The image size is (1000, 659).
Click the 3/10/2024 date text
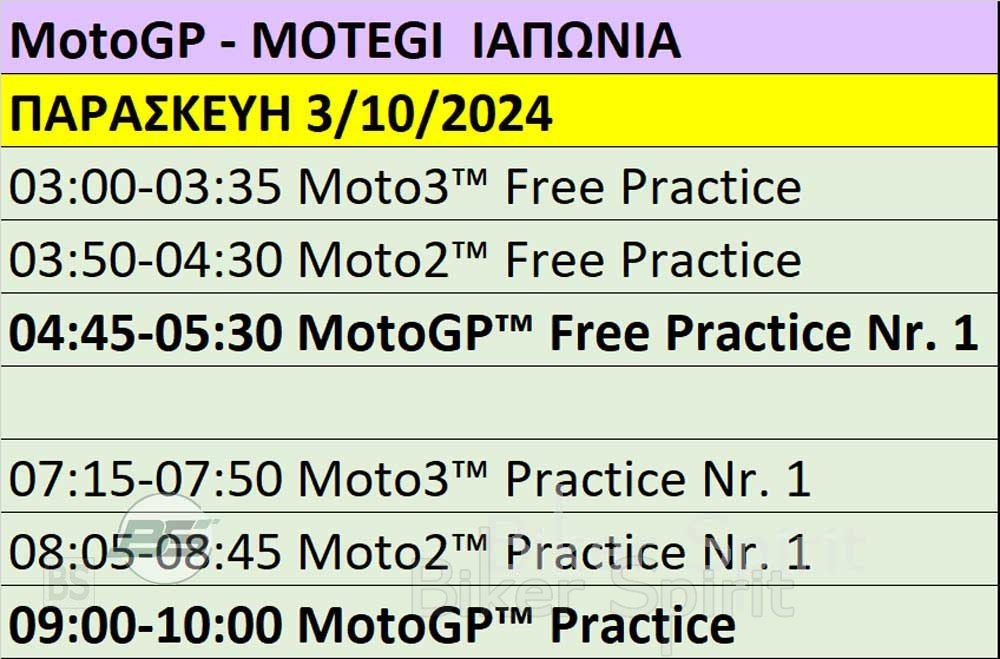pyautogui.click(x=429, y=114)
